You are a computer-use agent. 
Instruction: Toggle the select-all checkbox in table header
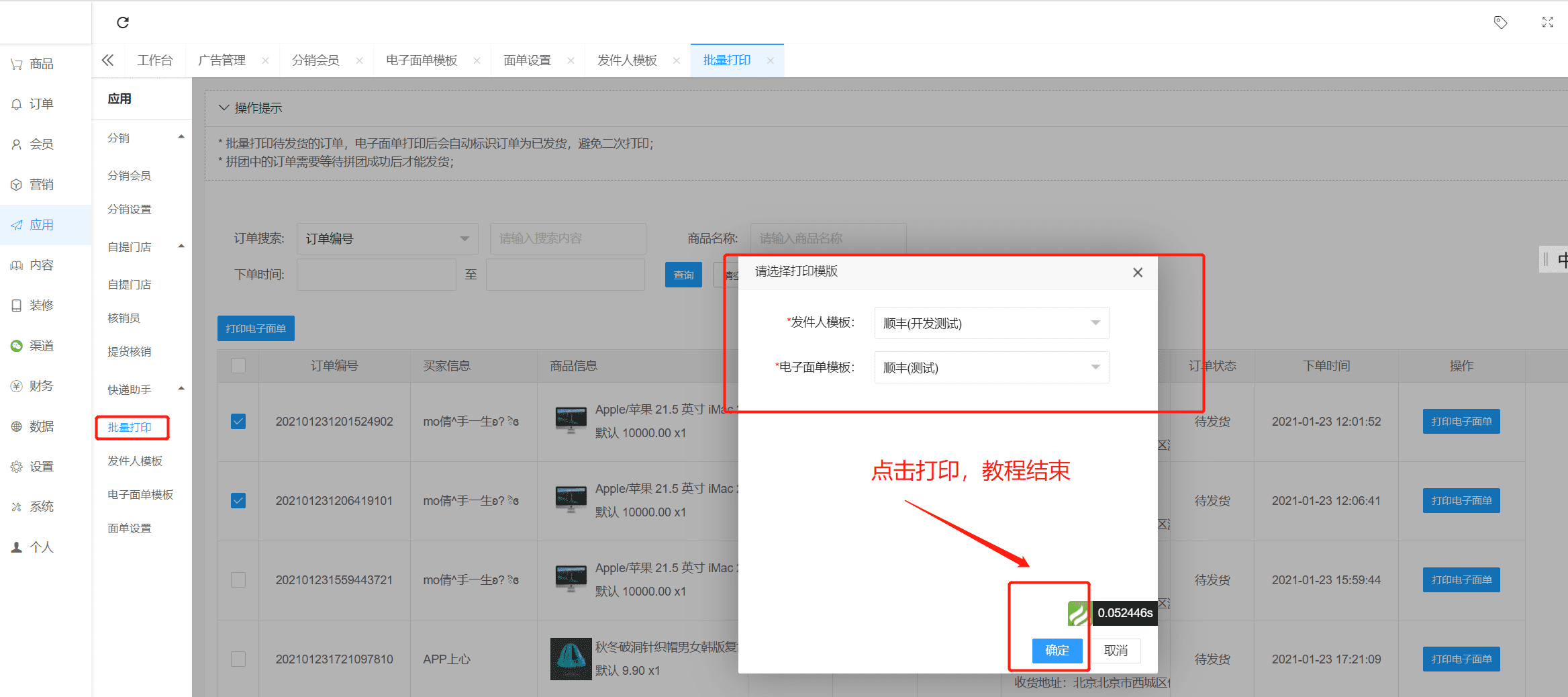pos(238,366)
